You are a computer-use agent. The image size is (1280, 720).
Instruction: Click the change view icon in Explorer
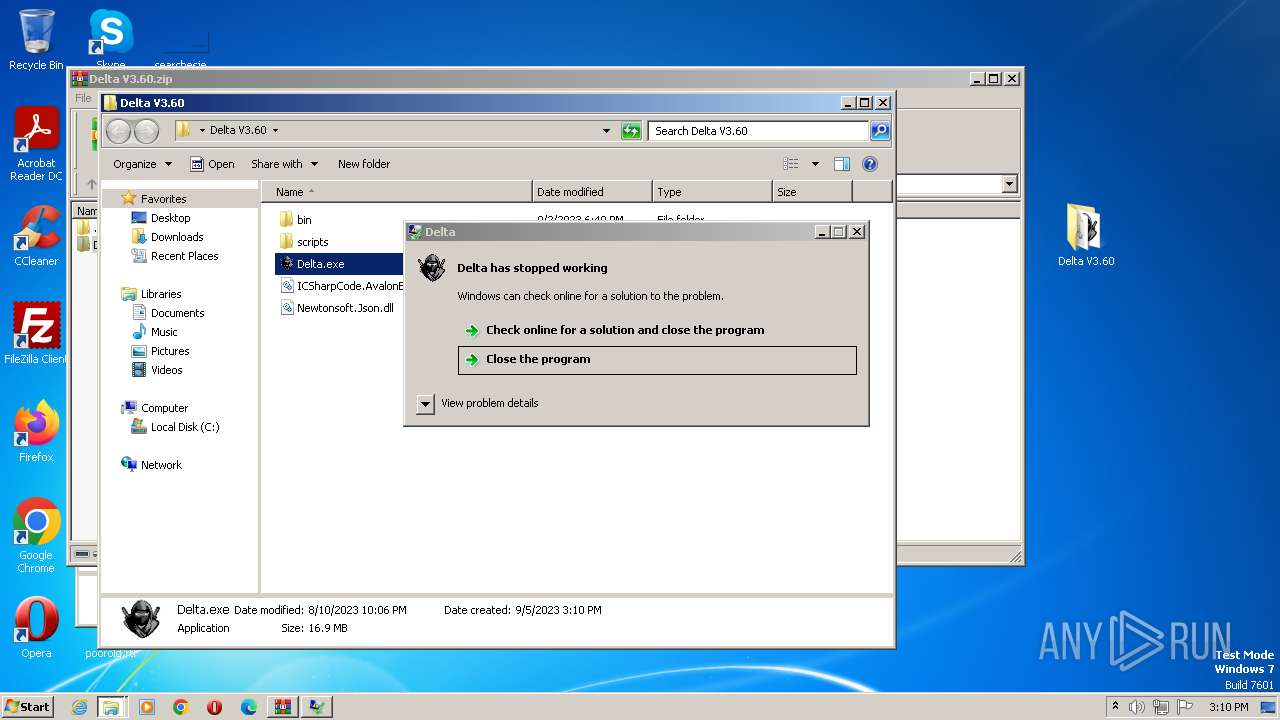[791, 164]
